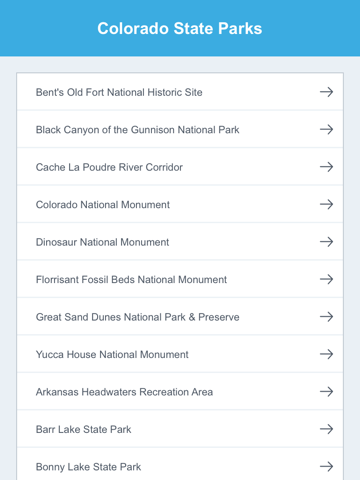360x480 pixels.
Task: Open Black Canyon of the Gunnison National Park
Action: pos(180,129)
